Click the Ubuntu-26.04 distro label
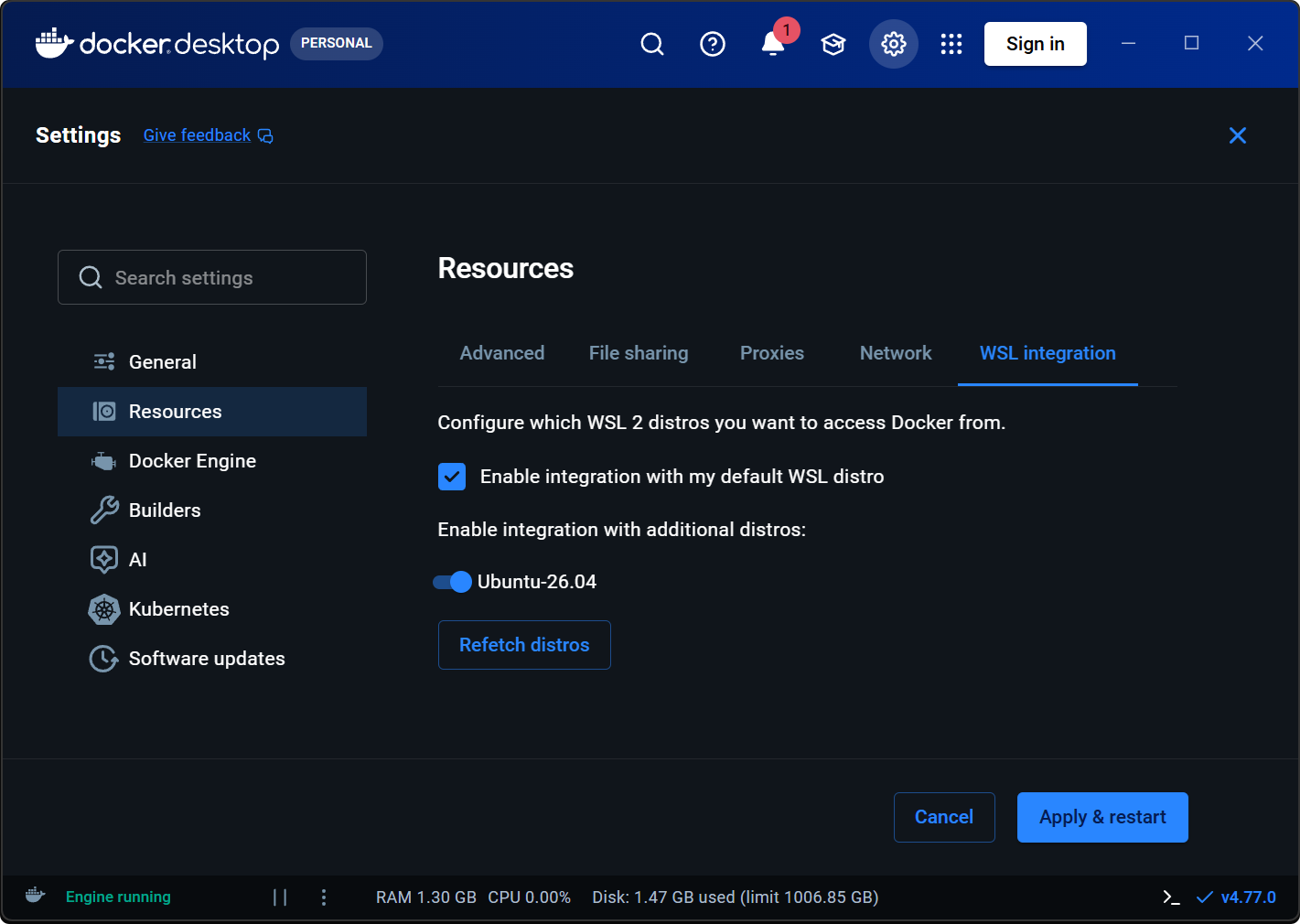Screen dimensions: 1300x924 (x=537, y=582)
